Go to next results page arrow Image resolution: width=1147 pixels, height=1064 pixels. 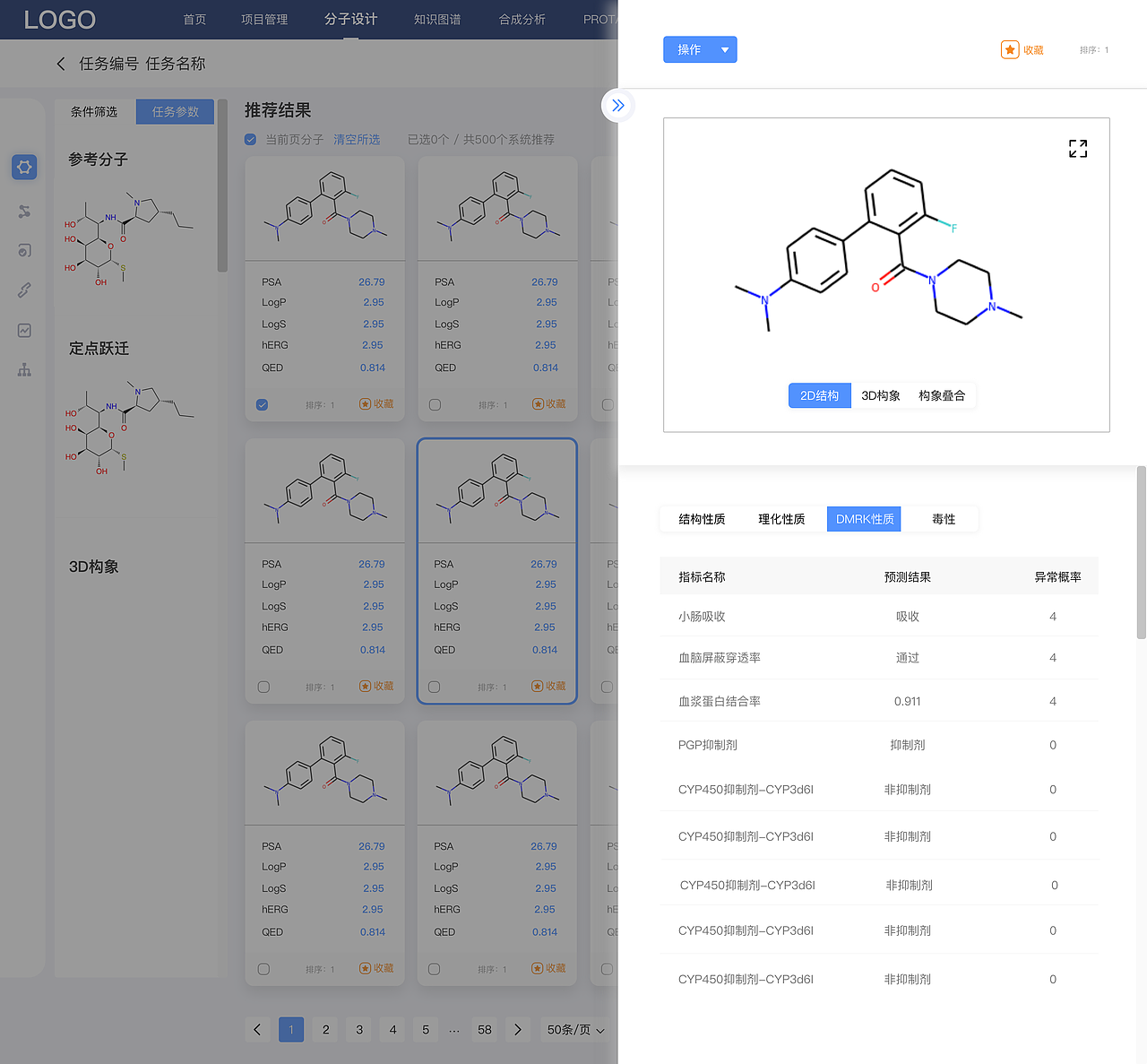(x=517, y=1030)
